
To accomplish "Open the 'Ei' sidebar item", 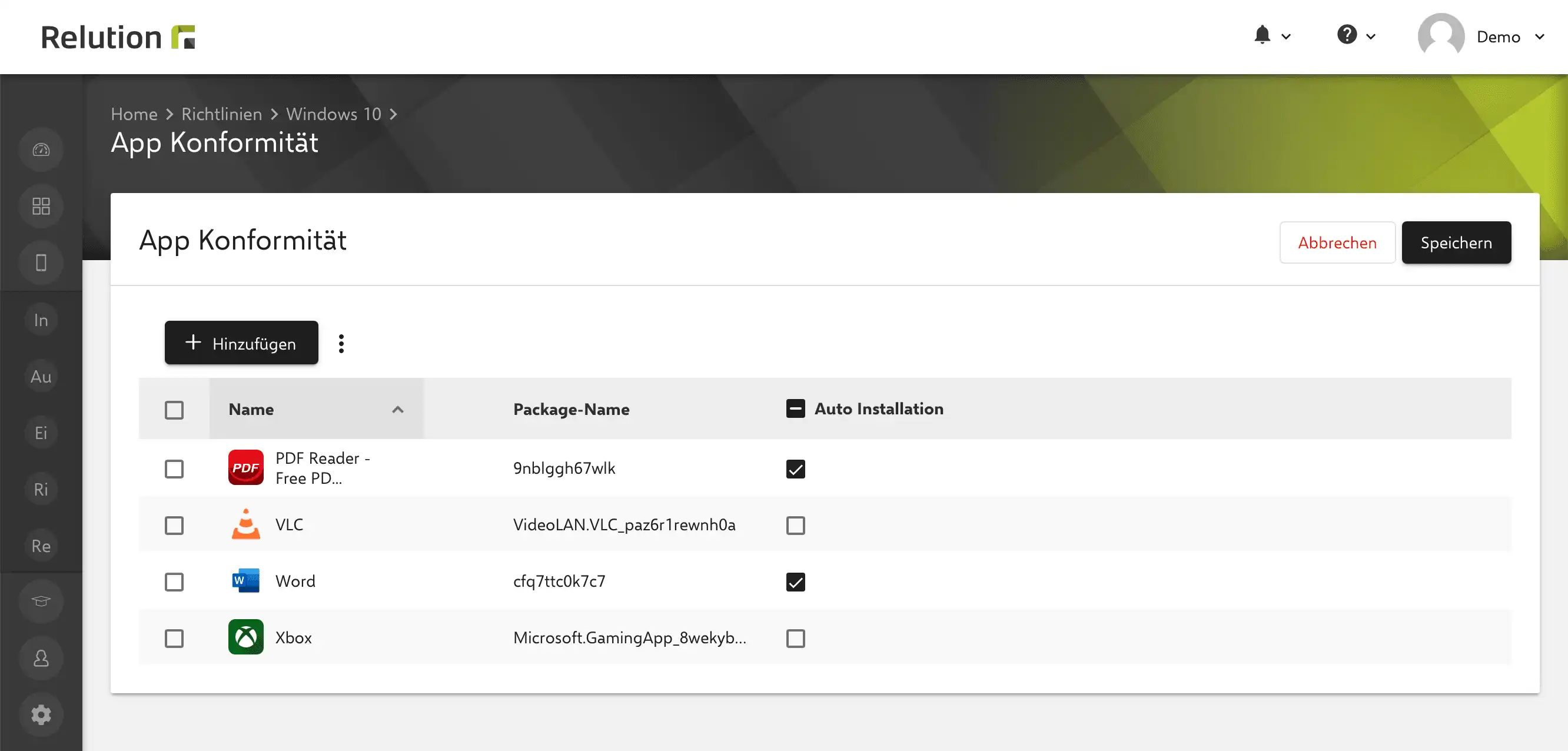I will (x=41, y=433).
